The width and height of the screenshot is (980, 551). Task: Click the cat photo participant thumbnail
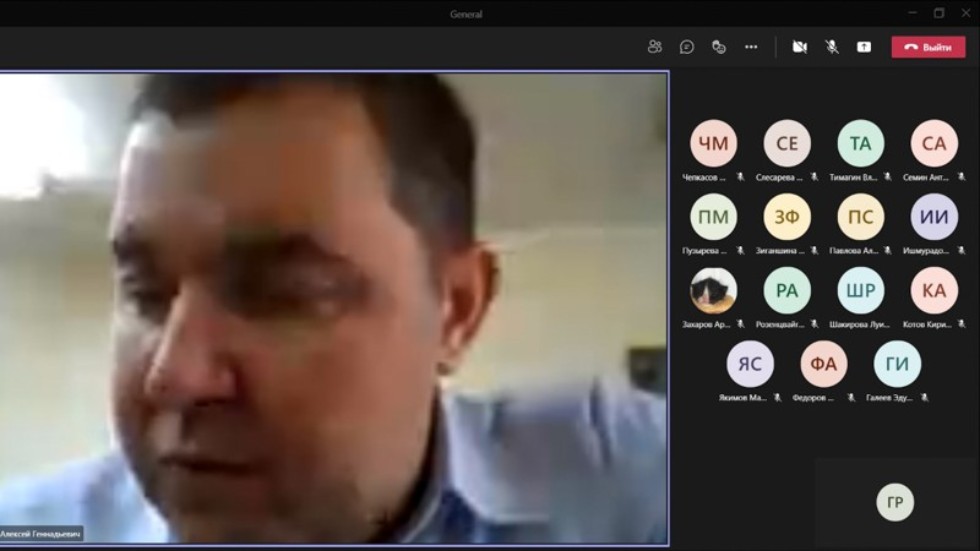click(713, 291)
